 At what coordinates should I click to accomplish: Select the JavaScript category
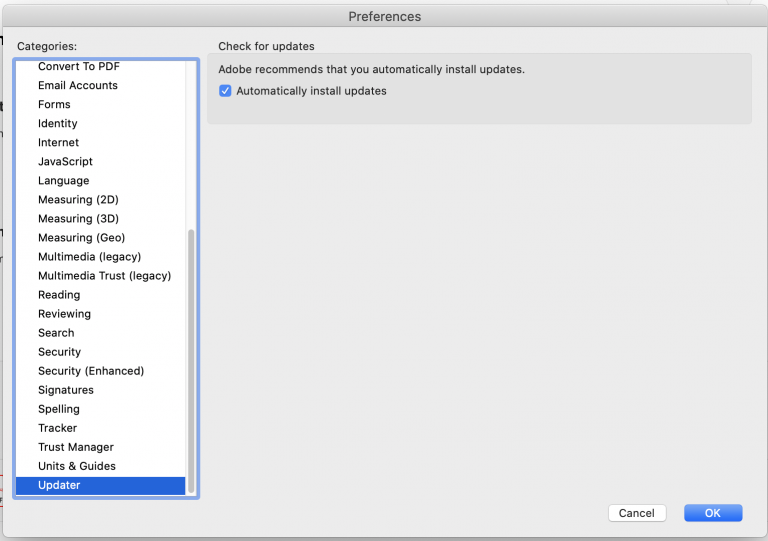point(65,162)
